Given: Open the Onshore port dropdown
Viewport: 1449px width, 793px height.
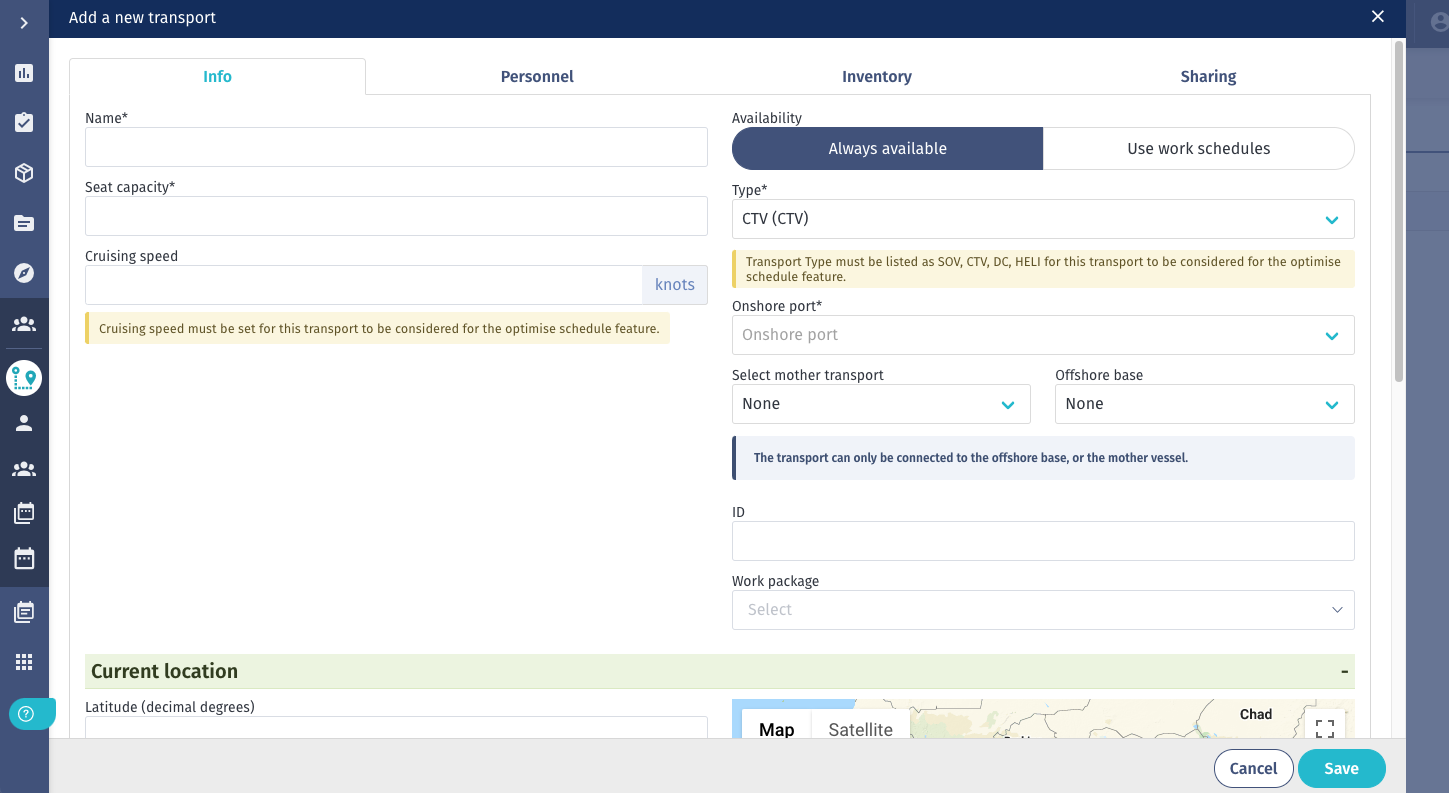Looking at the screenshot, I should [1043, 335].
